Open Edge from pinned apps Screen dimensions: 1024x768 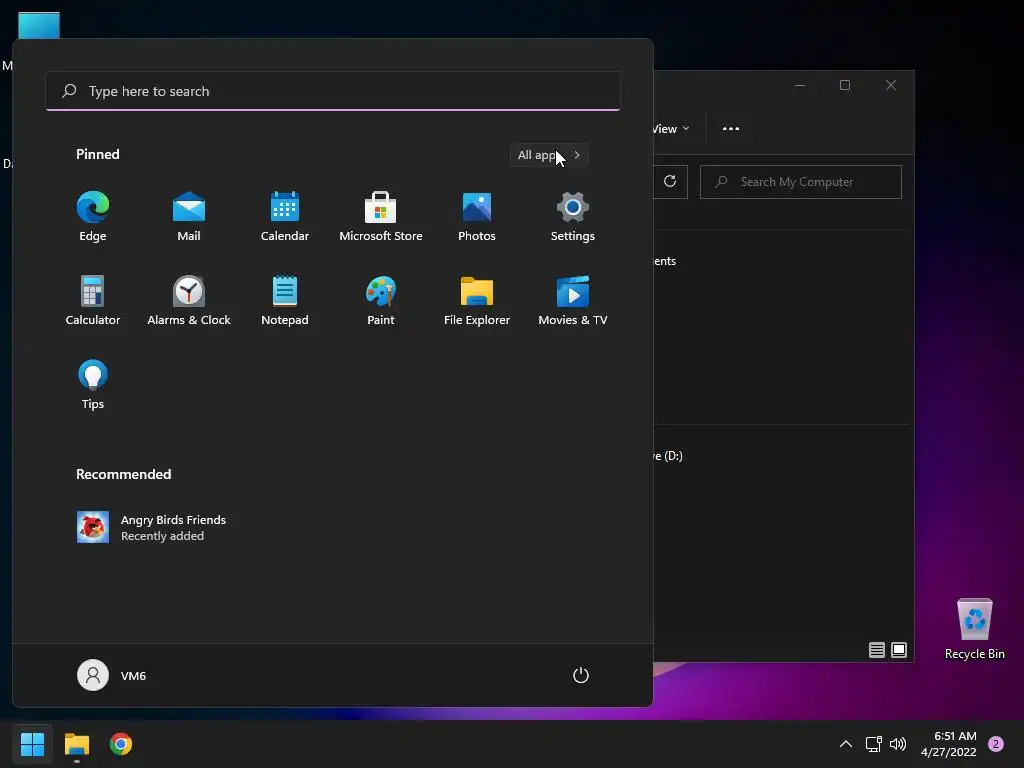(x=93, y=217)
